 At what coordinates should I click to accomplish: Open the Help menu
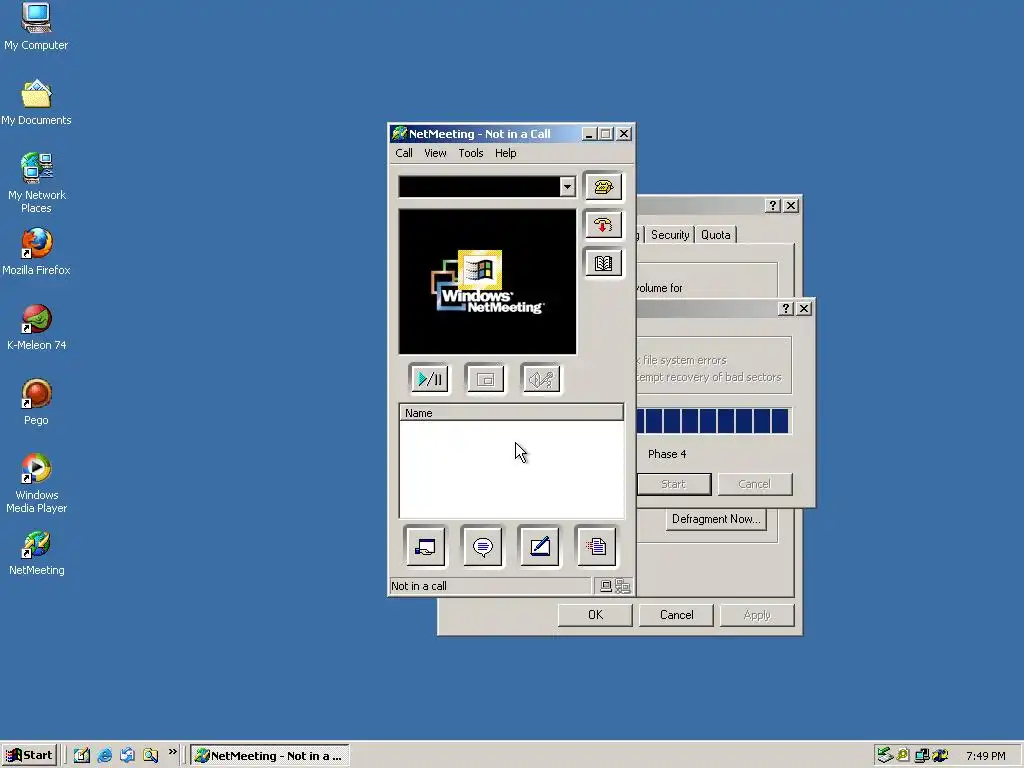coord(505,153)
